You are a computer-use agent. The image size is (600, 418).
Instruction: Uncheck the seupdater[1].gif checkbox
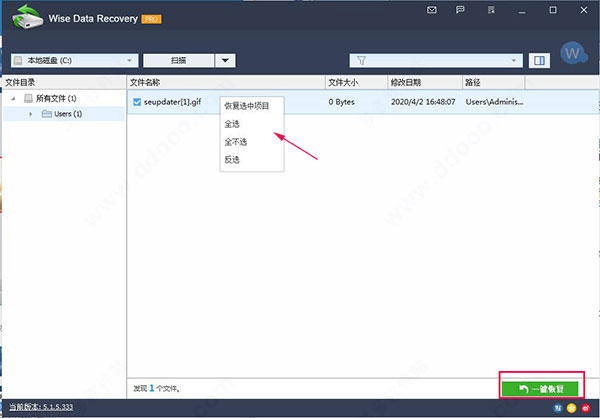137,102
